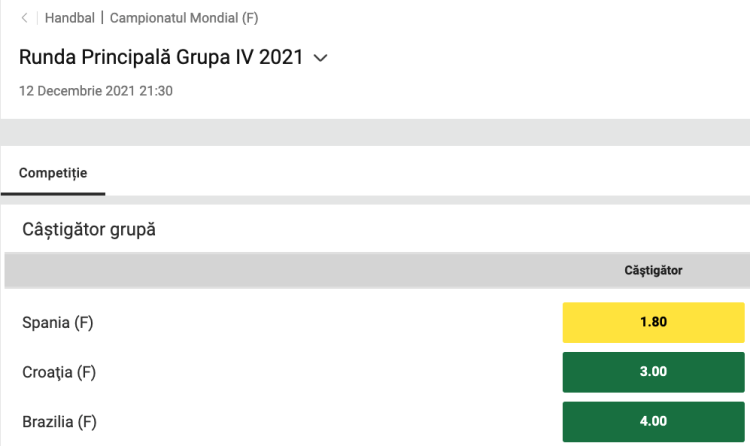Click the breadcrumb divider between Handbal and Campionatul
The height and width of the screenshot is (446, 750).
pyautogui.click(x=102, y=18)
